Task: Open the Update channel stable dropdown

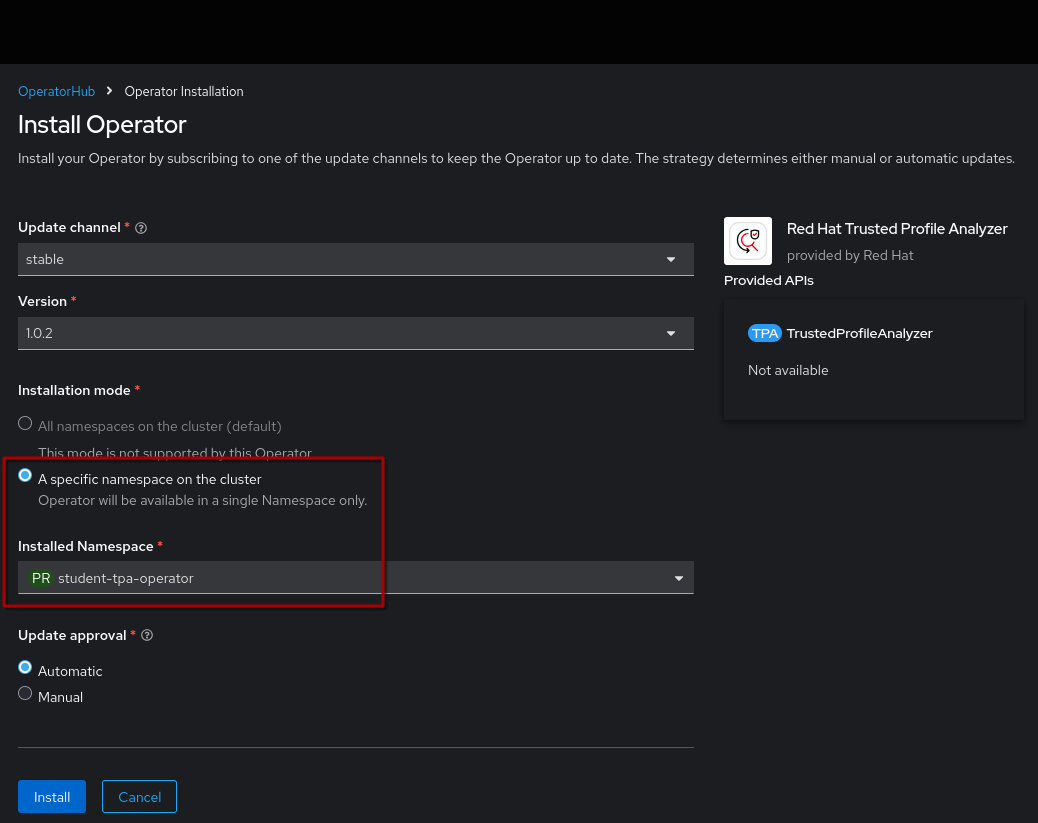Action: pos(355,259)
